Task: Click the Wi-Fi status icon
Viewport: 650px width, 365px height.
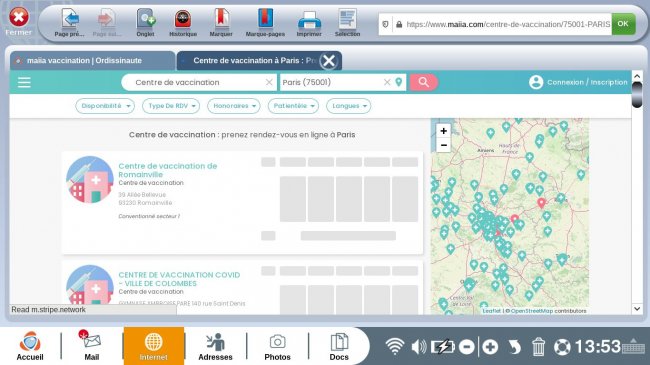Action: [395, 346]
